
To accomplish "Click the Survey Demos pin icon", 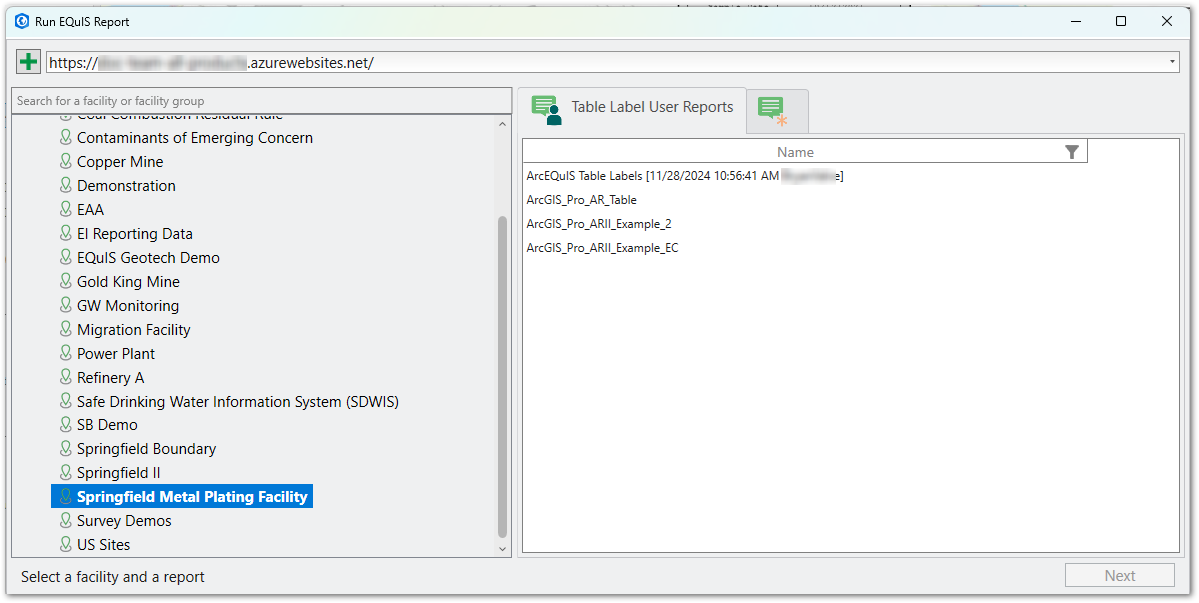I will tap(66, 520).
